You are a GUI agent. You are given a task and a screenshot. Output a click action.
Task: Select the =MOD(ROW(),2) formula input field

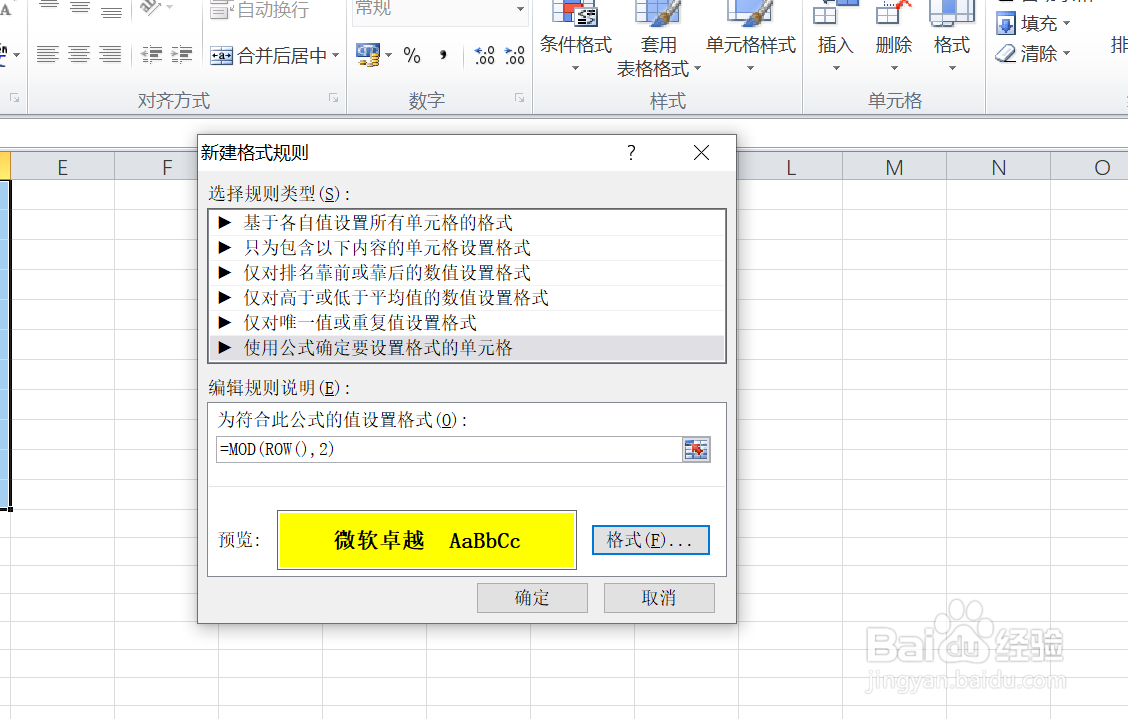tap(440, 449)
